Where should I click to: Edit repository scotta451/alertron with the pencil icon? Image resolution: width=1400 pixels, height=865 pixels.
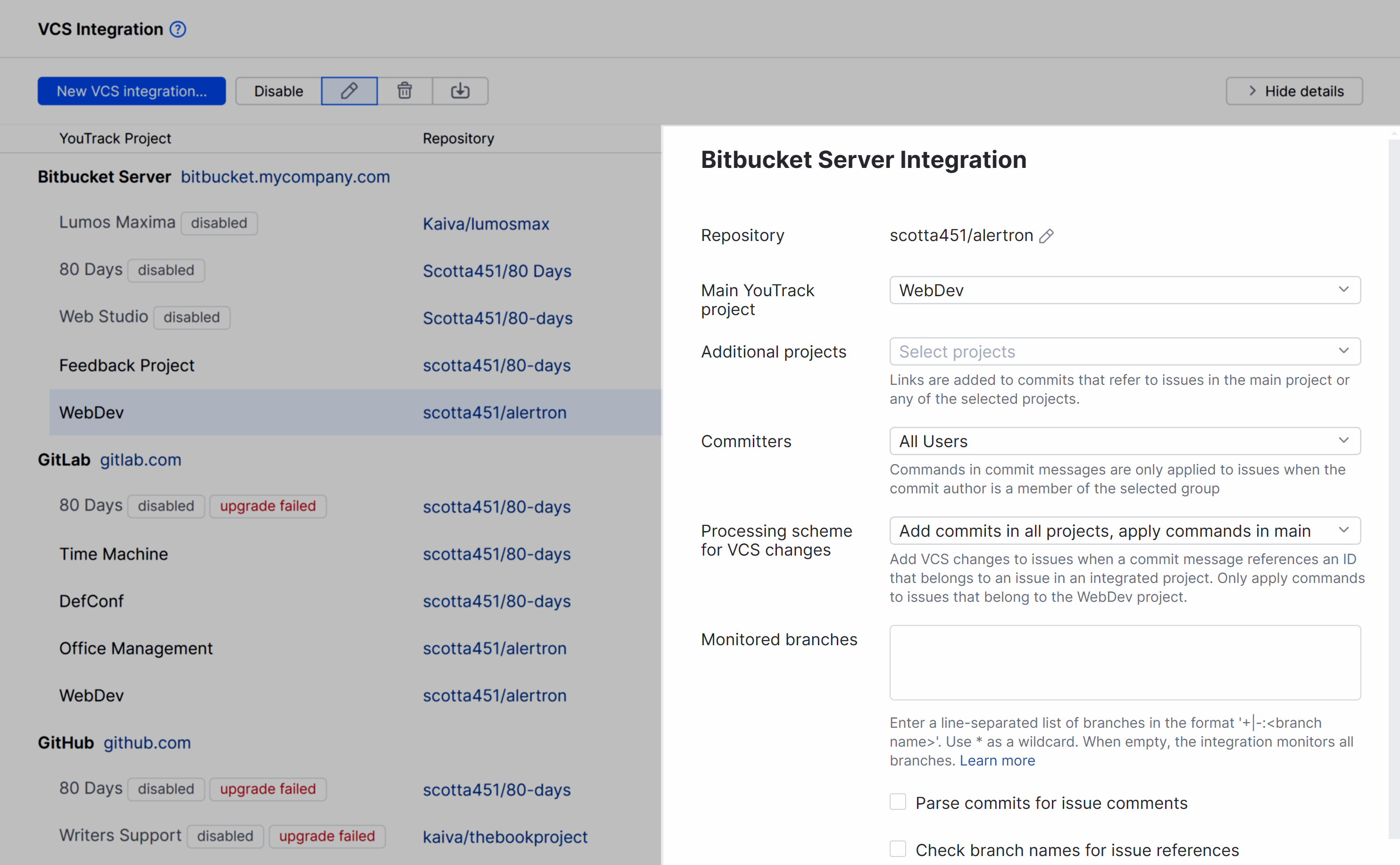[x=1047, y=236]
